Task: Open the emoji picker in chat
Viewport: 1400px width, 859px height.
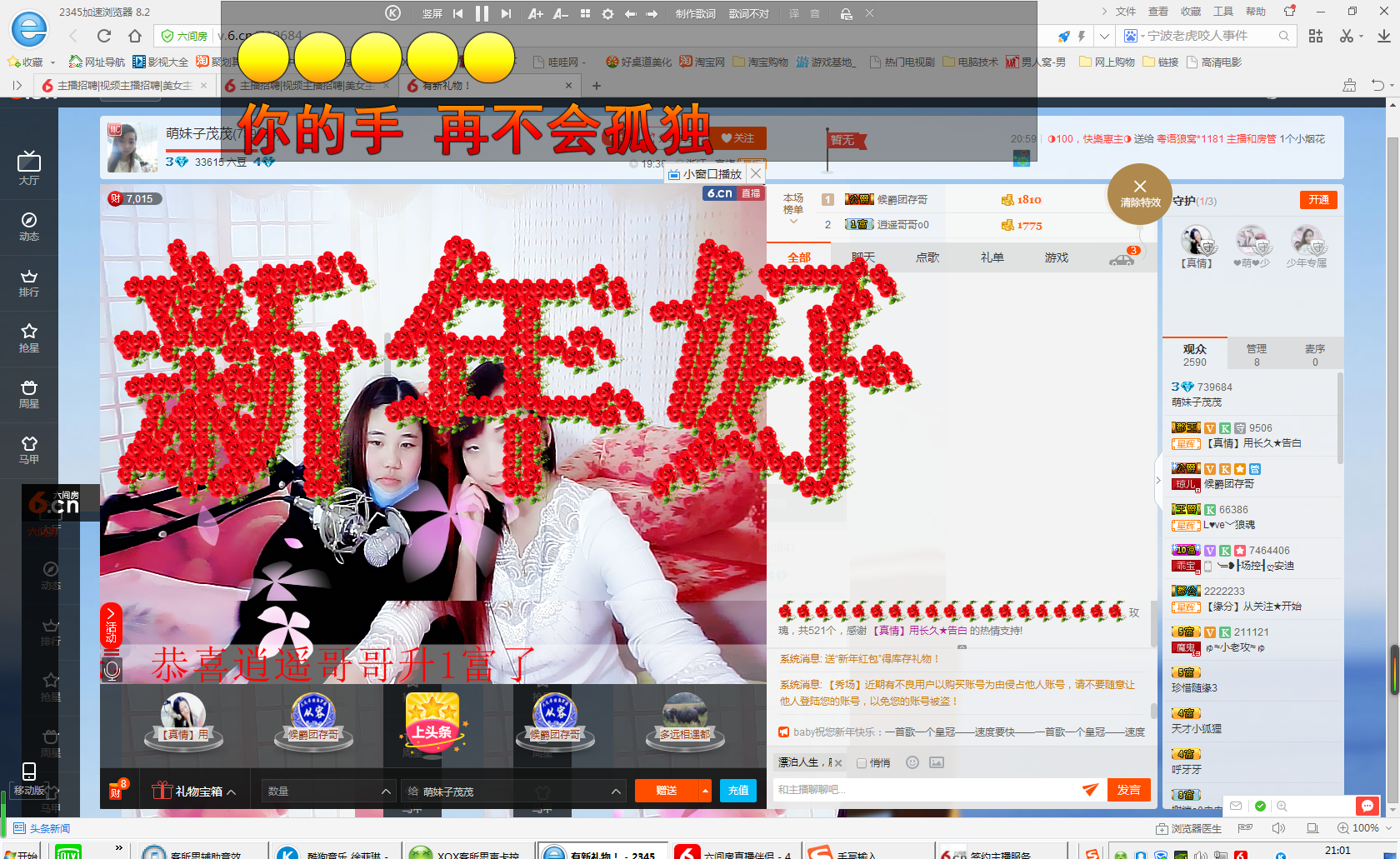Action: point(912,762)
